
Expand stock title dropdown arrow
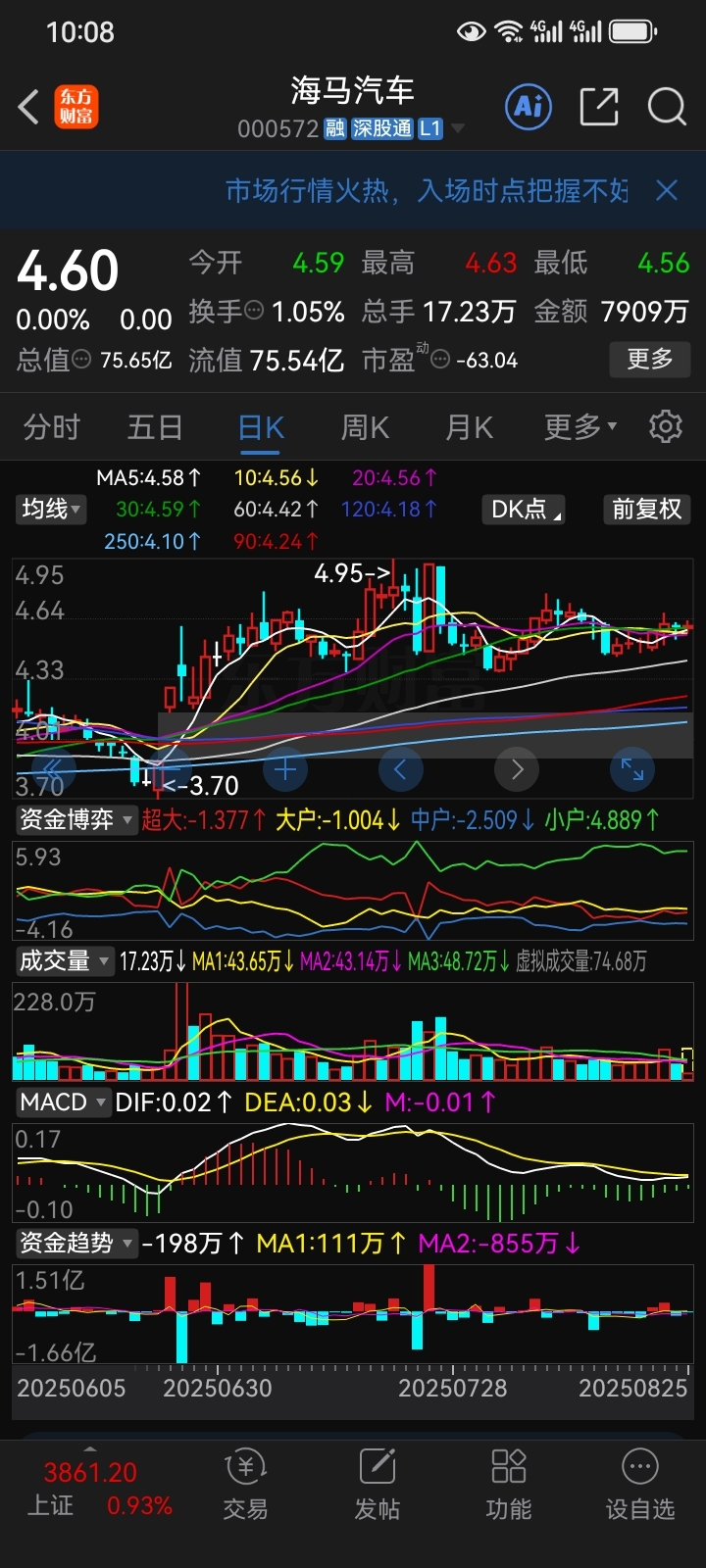(457, 129)
